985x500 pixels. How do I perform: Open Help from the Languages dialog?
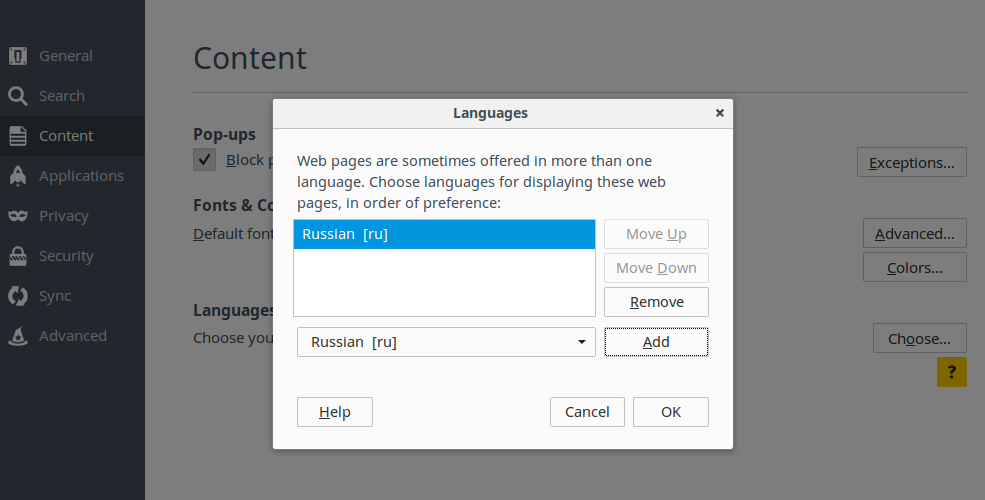click(334, 412)
